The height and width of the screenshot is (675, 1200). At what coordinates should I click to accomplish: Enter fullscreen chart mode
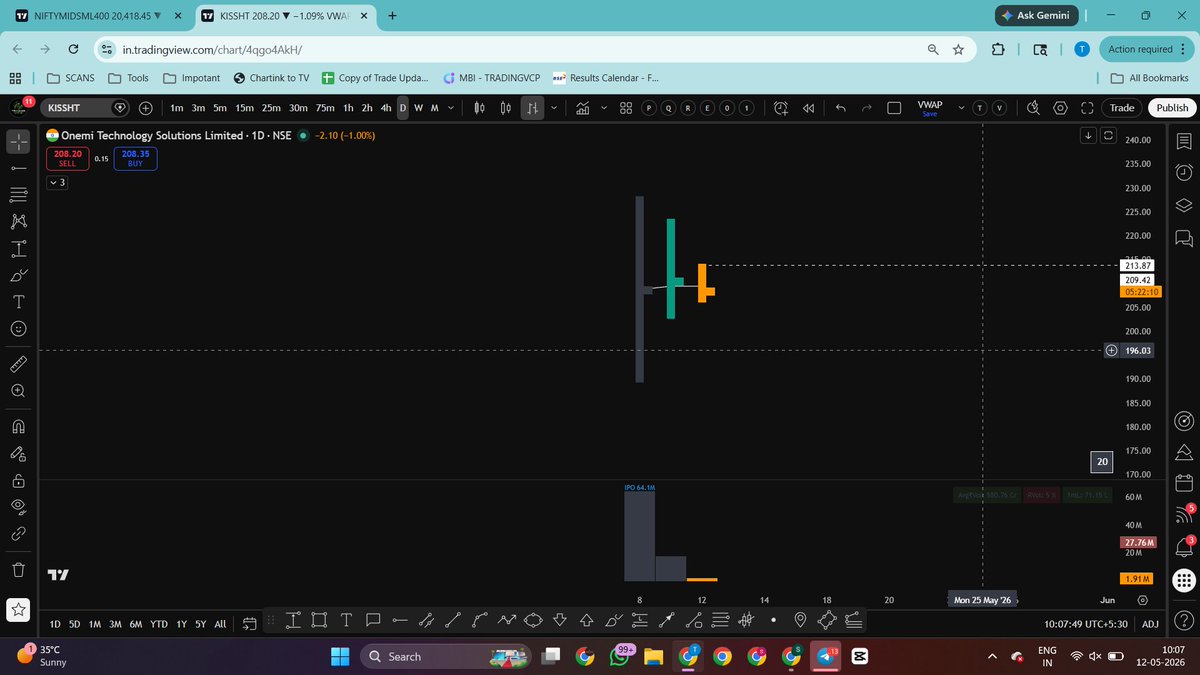(x=1088, y=108)
